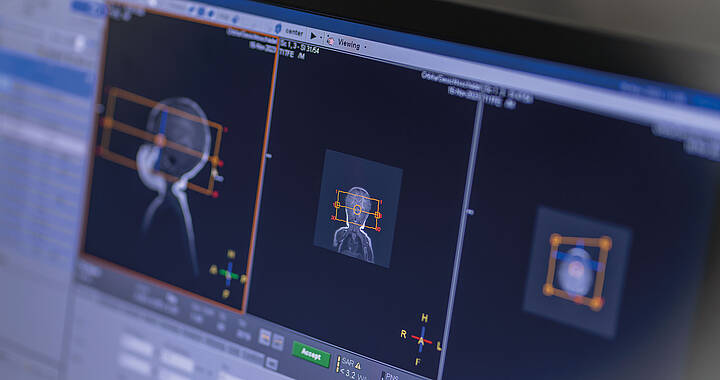Click the SAR yellow warning triangle icon
Image resolution: width=720 pixels, height=380 pixels.
[x=358, y=365]
